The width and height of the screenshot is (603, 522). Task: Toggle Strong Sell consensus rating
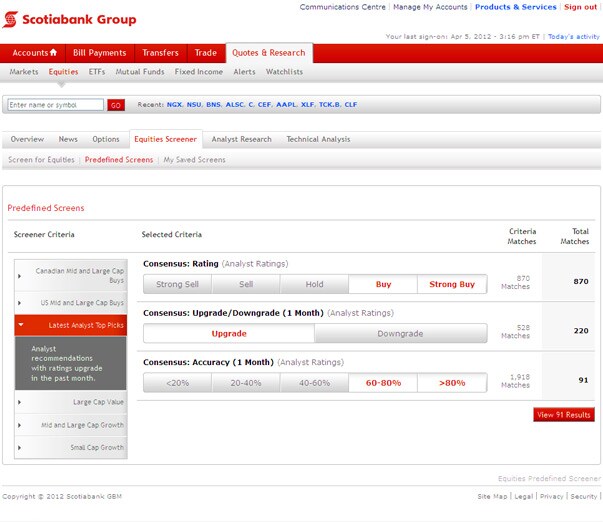click(x=177, y=284)
